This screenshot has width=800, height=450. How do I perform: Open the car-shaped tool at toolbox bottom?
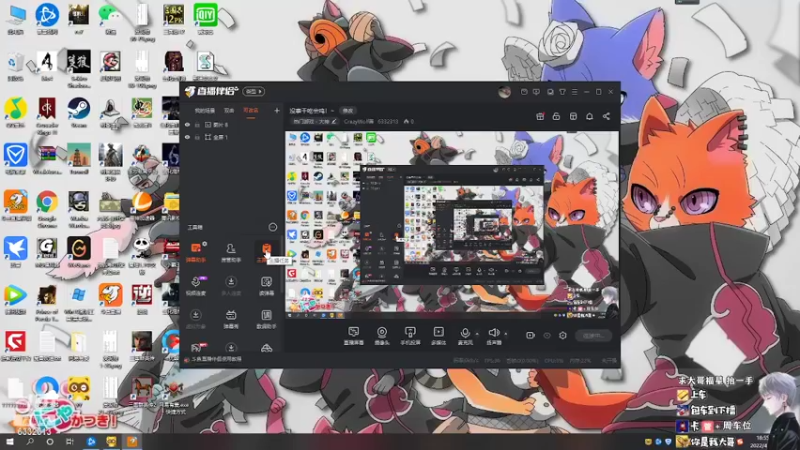(266, 348)
